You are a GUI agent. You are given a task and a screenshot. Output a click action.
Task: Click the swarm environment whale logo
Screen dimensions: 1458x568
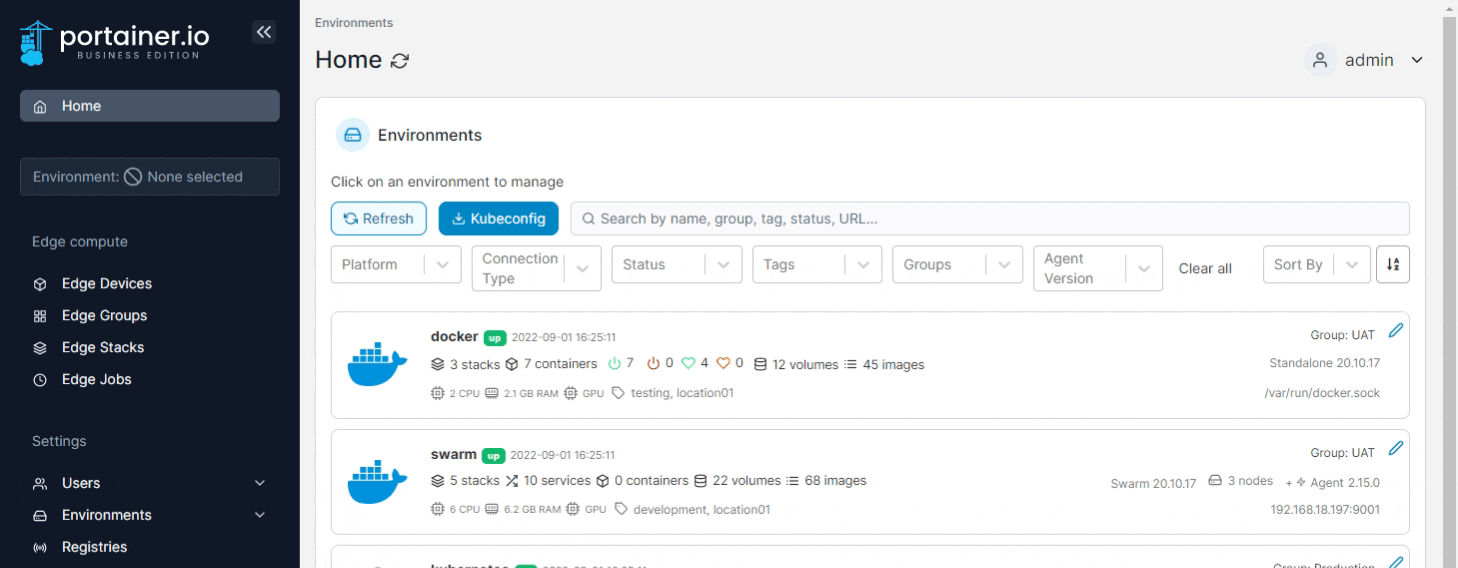(377, 482)
